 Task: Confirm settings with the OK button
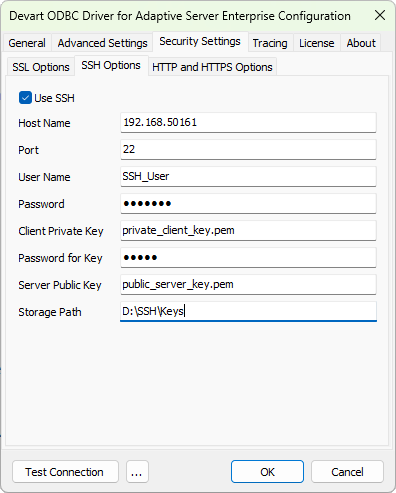[x=267, y=472]
